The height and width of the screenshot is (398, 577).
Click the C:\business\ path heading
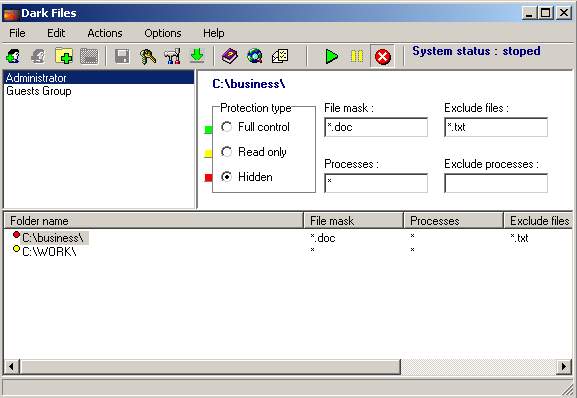click(x=249, y=84)
